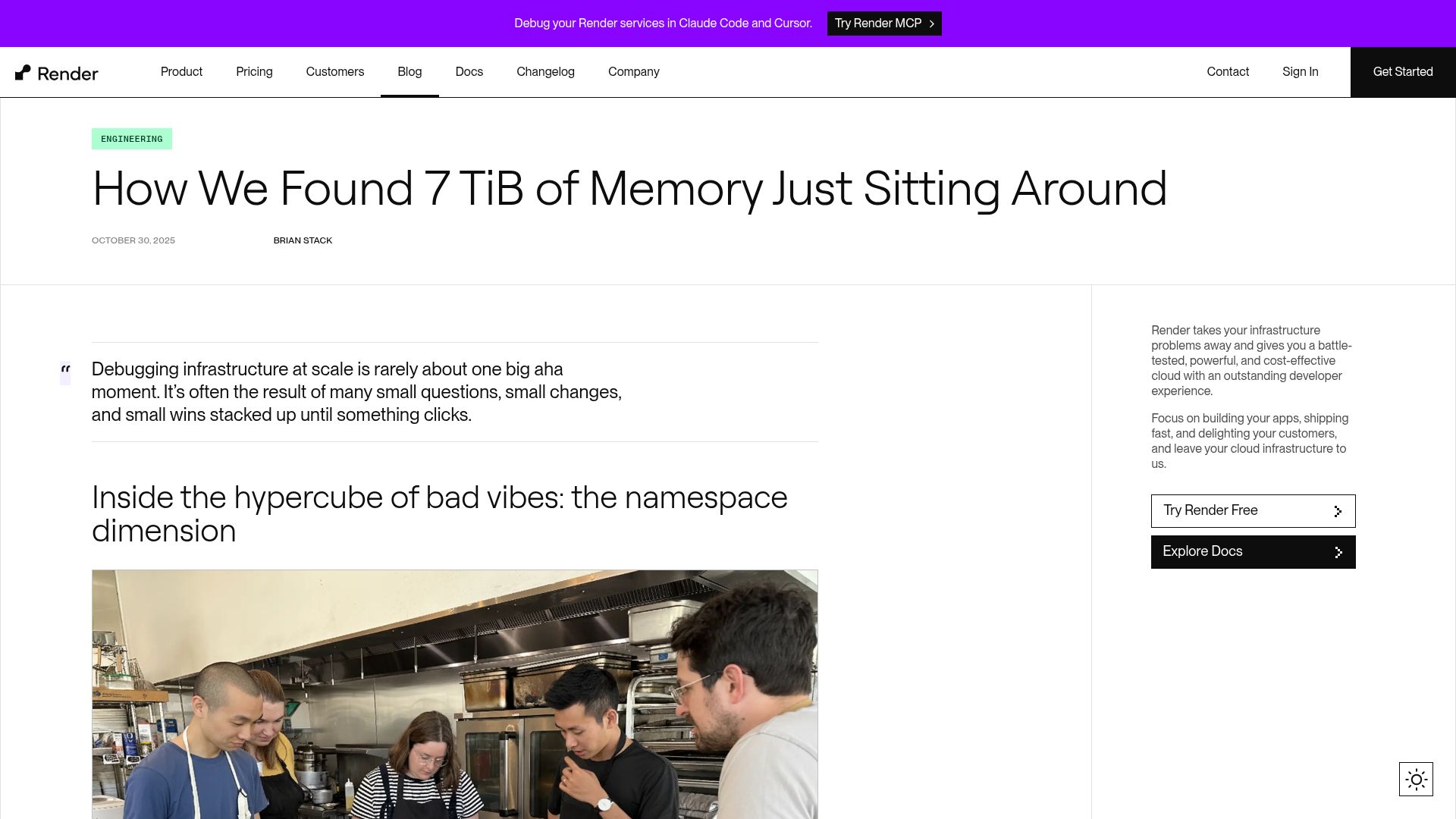Image resolution: width=1456 pixels, height=819 pixels.
Task: Open the Changelog page
Action: tap(545, 72)
